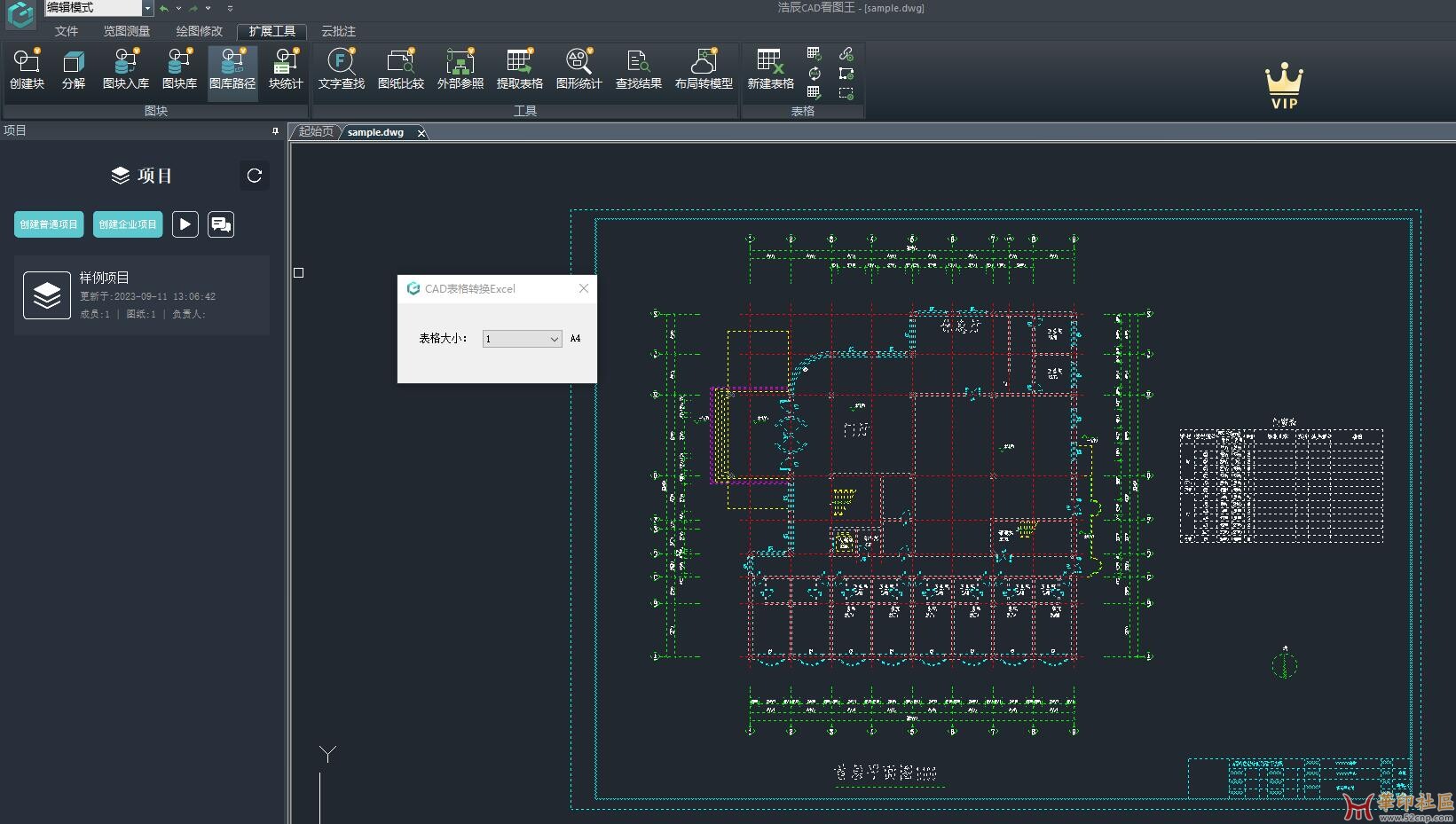Switch to the 云批注 ribbon tab

point(337,31)
